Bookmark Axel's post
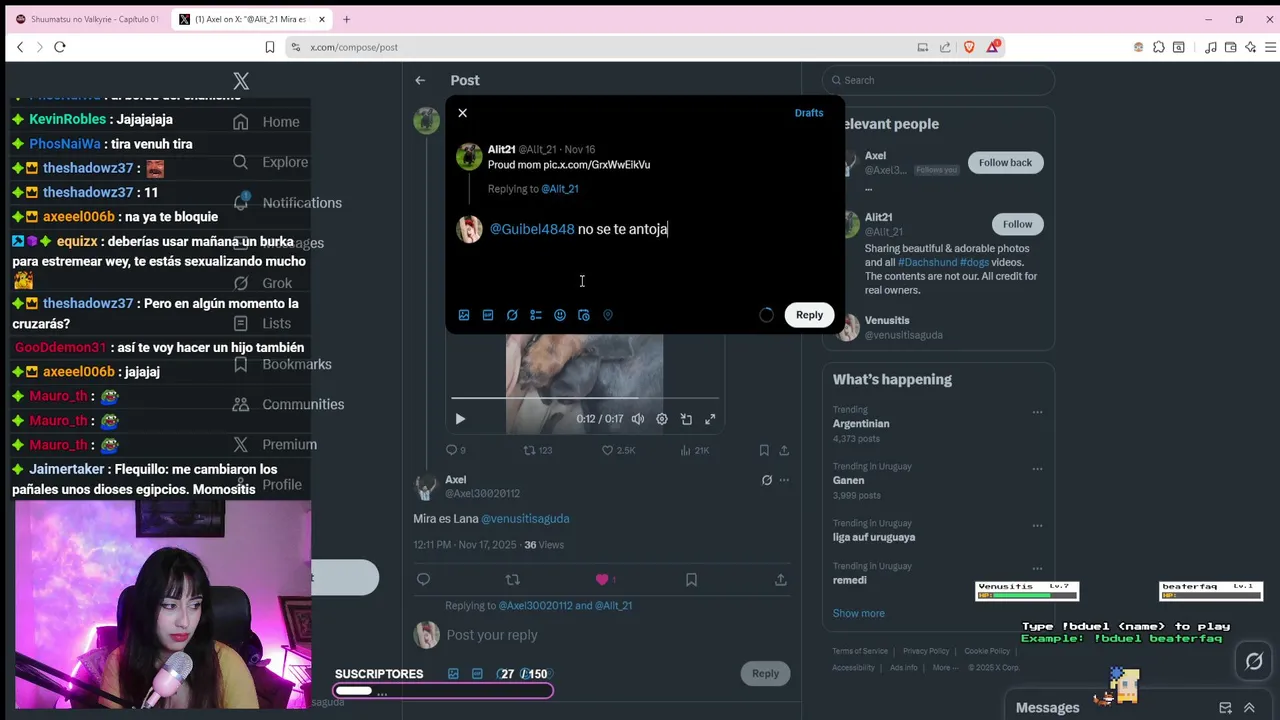The image size is (1280, 720). pos(691,579)
